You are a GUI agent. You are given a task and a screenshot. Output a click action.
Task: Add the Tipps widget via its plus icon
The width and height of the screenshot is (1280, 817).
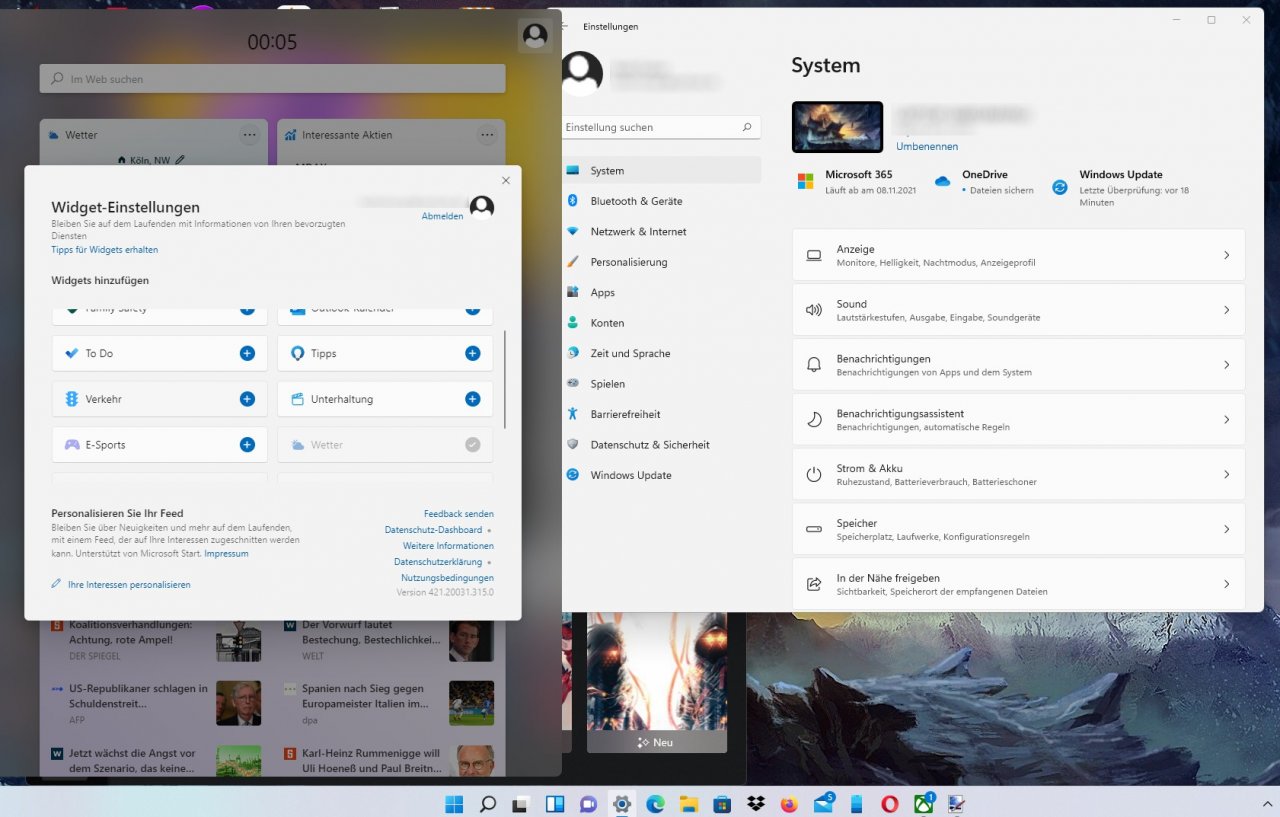[473, 353]
